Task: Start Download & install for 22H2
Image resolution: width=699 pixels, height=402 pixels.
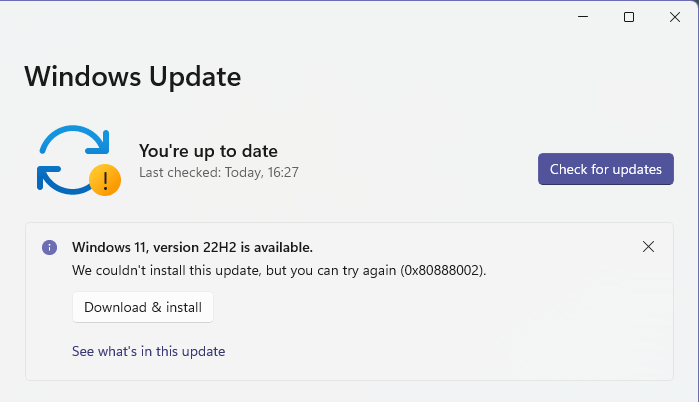Action: [143, 307]
